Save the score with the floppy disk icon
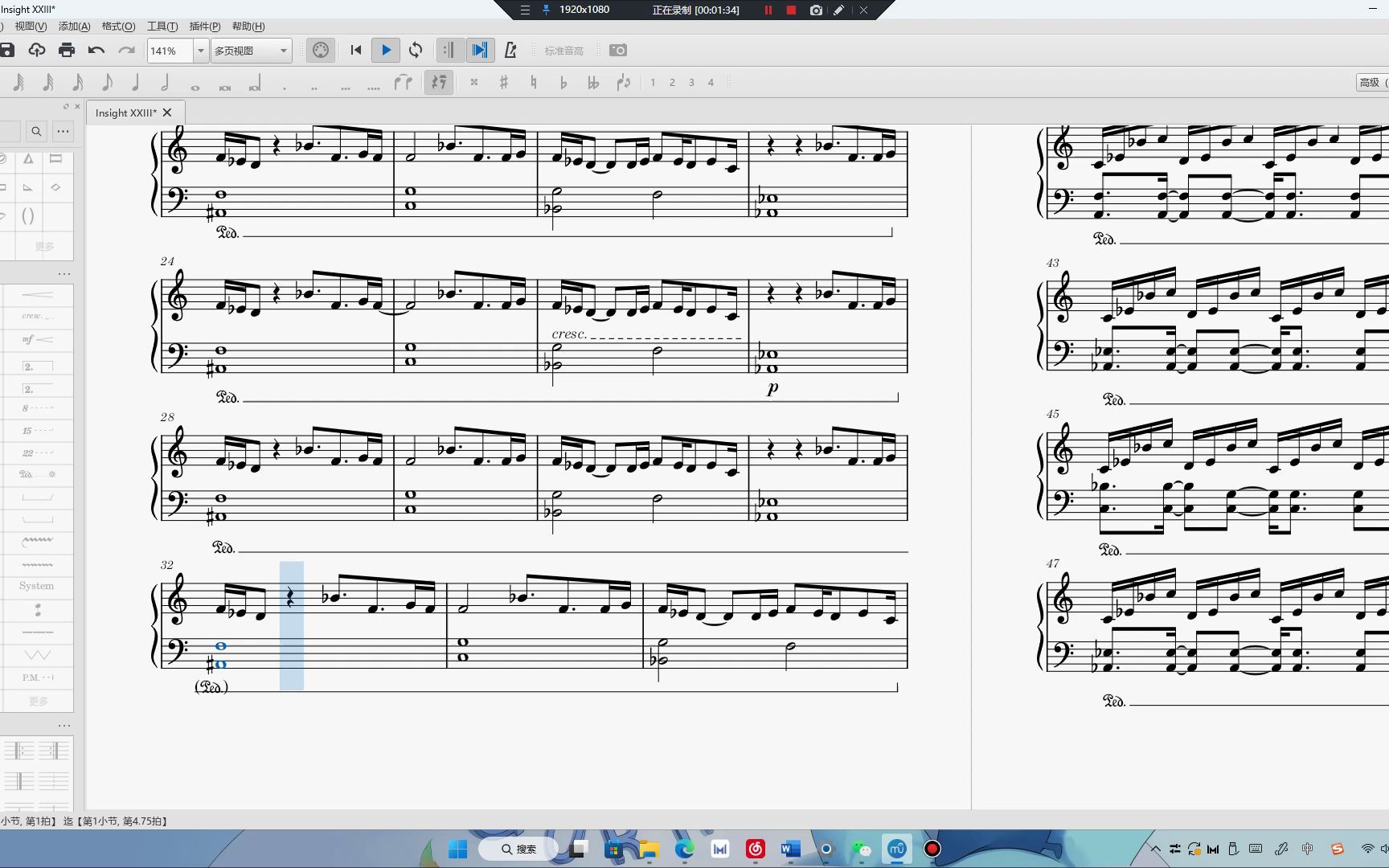1389x868 pixels. tap(7, 50)
